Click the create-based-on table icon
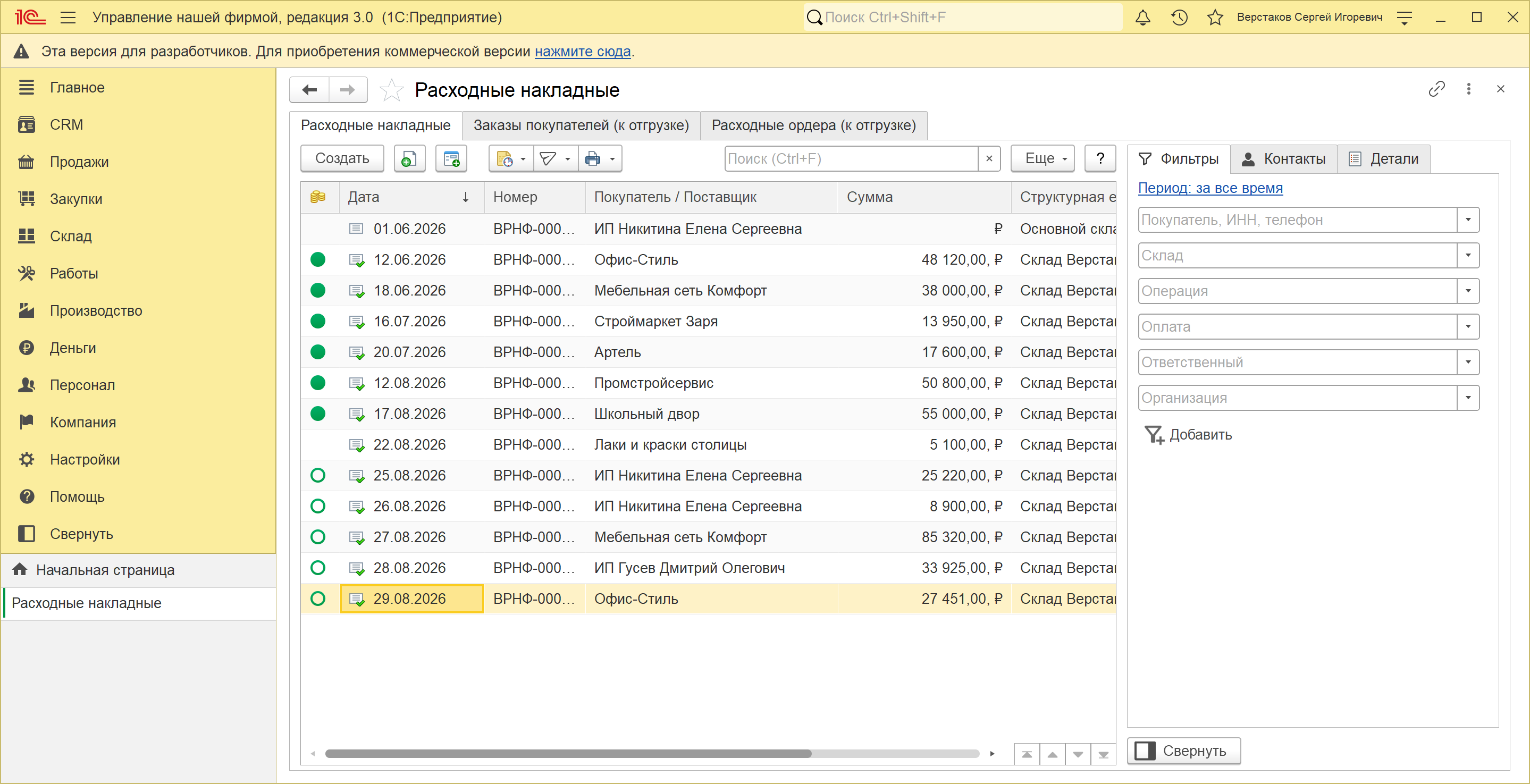The image size is (1530, 784). (451, 158)
